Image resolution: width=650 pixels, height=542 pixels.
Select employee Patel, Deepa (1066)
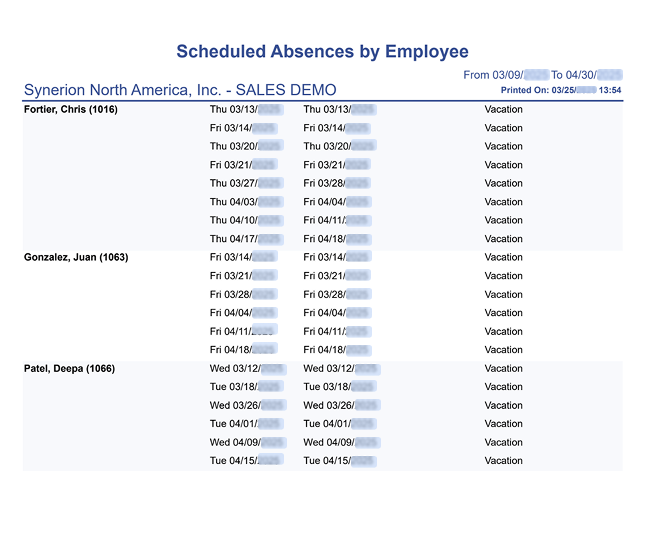pos(69,368)
